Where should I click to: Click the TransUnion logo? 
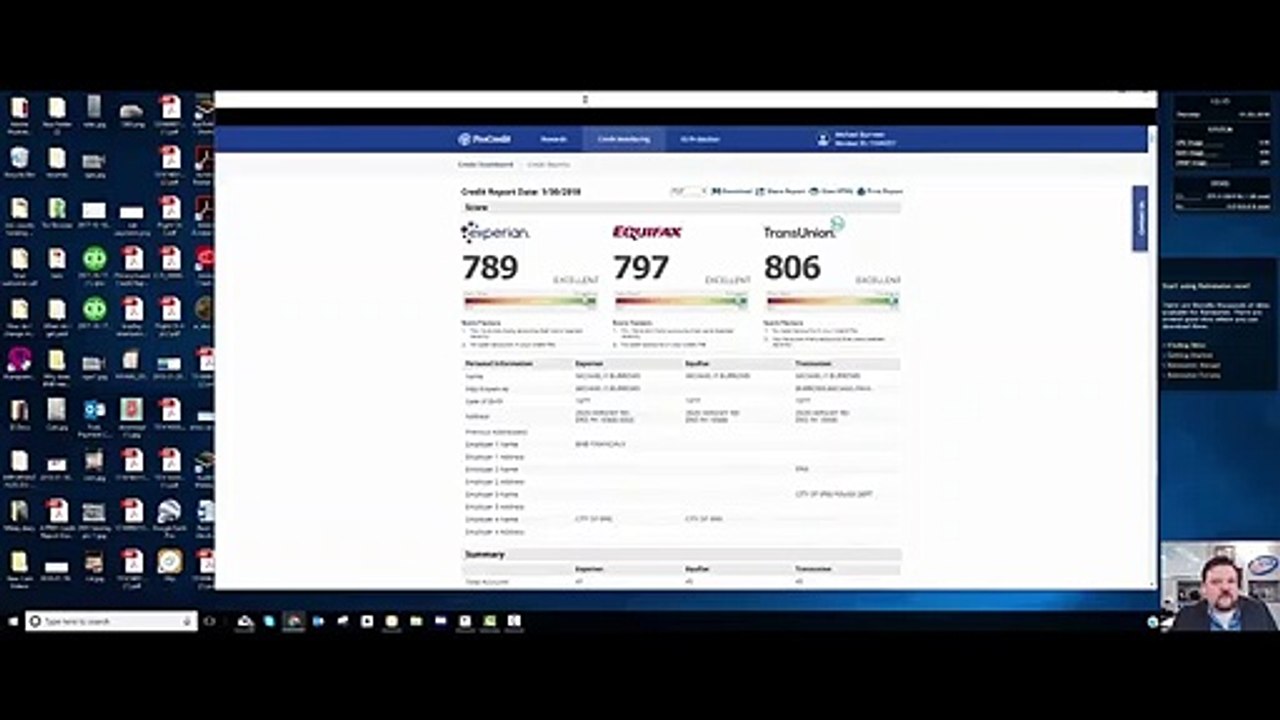point(804,230)
